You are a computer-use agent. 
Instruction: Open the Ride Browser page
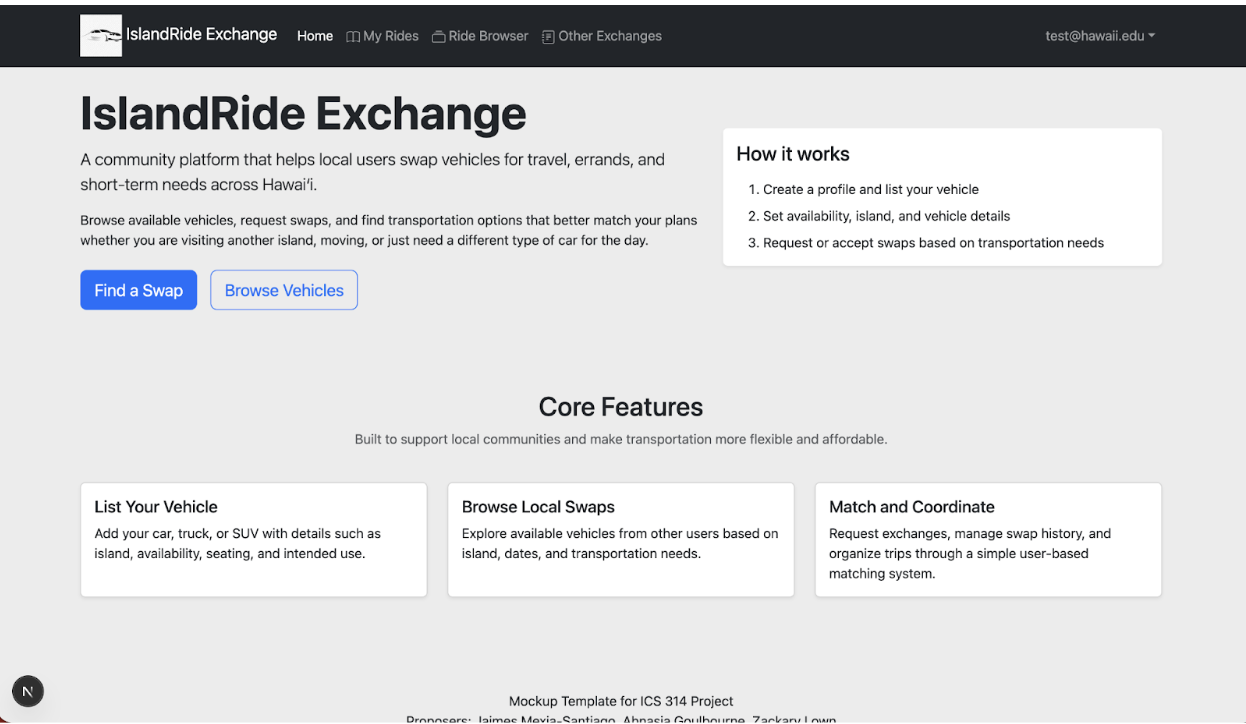(x=488, y=36)
